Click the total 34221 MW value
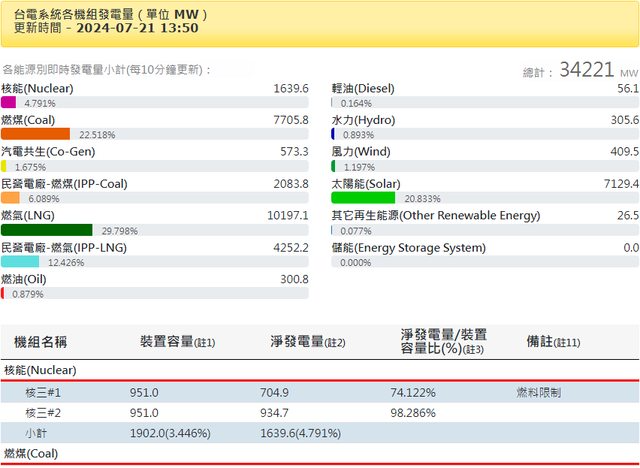This screenshot has height=468, width=640. pos(586,71)
